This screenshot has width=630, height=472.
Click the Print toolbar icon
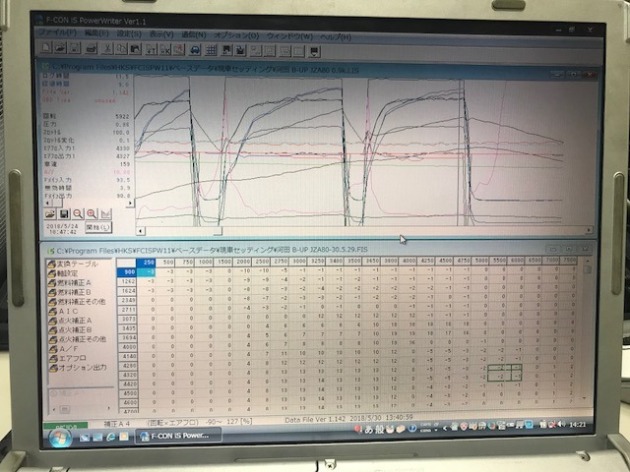pos(91,49)
